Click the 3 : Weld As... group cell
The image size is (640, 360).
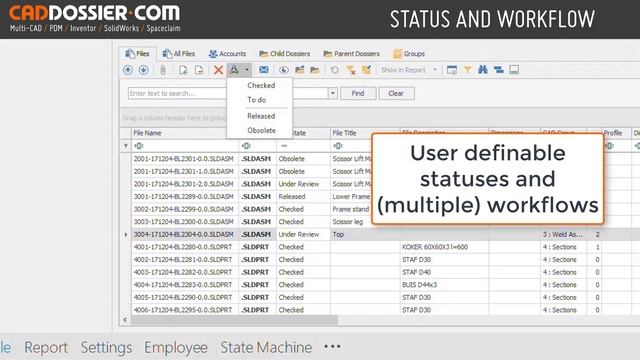[563, 234]
